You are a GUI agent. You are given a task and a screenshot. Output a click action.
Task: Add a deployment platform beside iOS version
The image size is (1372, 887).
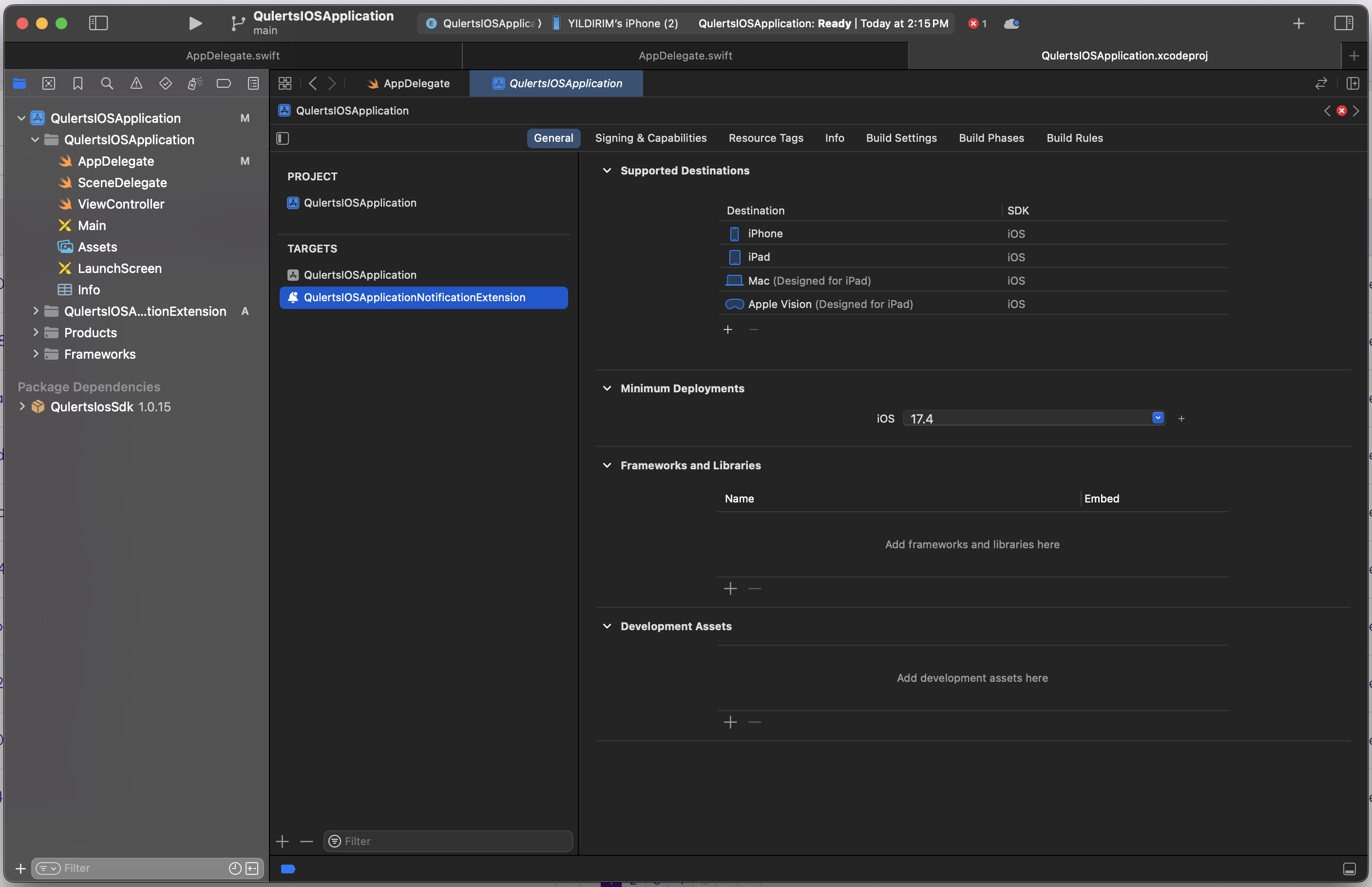point(1181,419)
